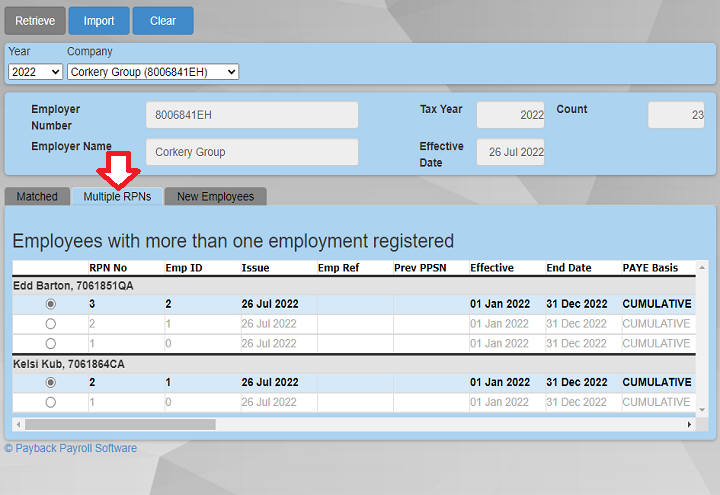Select the Multiple RPNs tab
720x495 pixels.
point(117,197)
